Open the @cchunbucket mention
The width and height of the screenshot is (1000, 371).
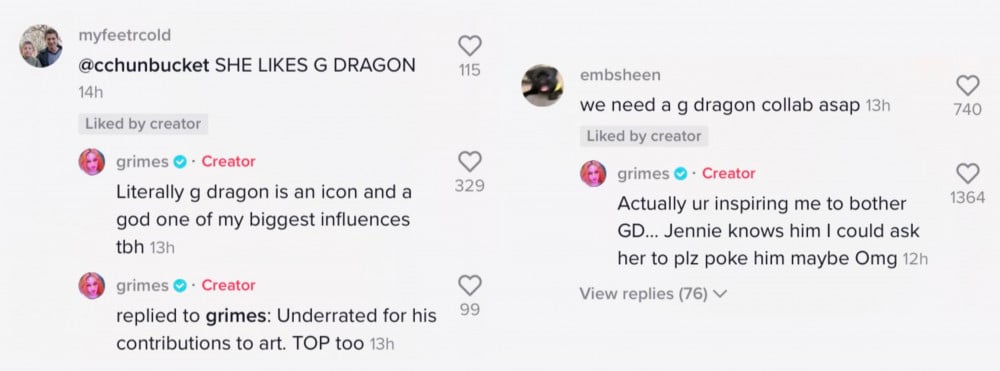(143, 65)
